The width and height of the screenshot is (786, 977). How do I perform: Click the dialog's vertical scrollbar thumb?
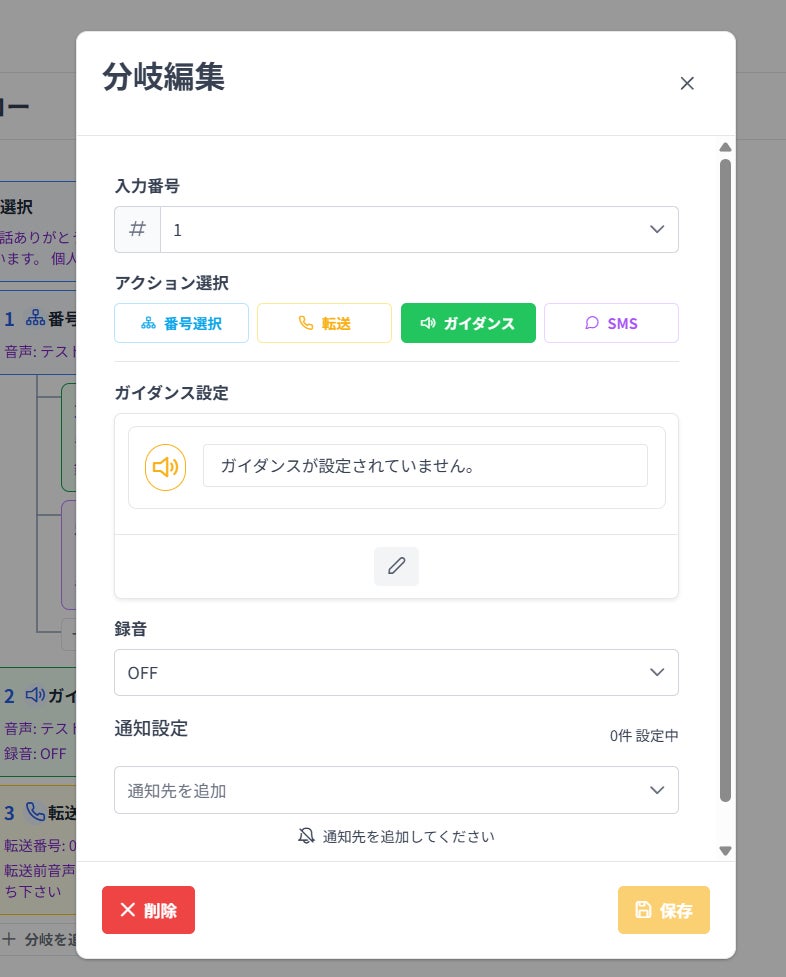pyautogui.click(x=725, y=480)
